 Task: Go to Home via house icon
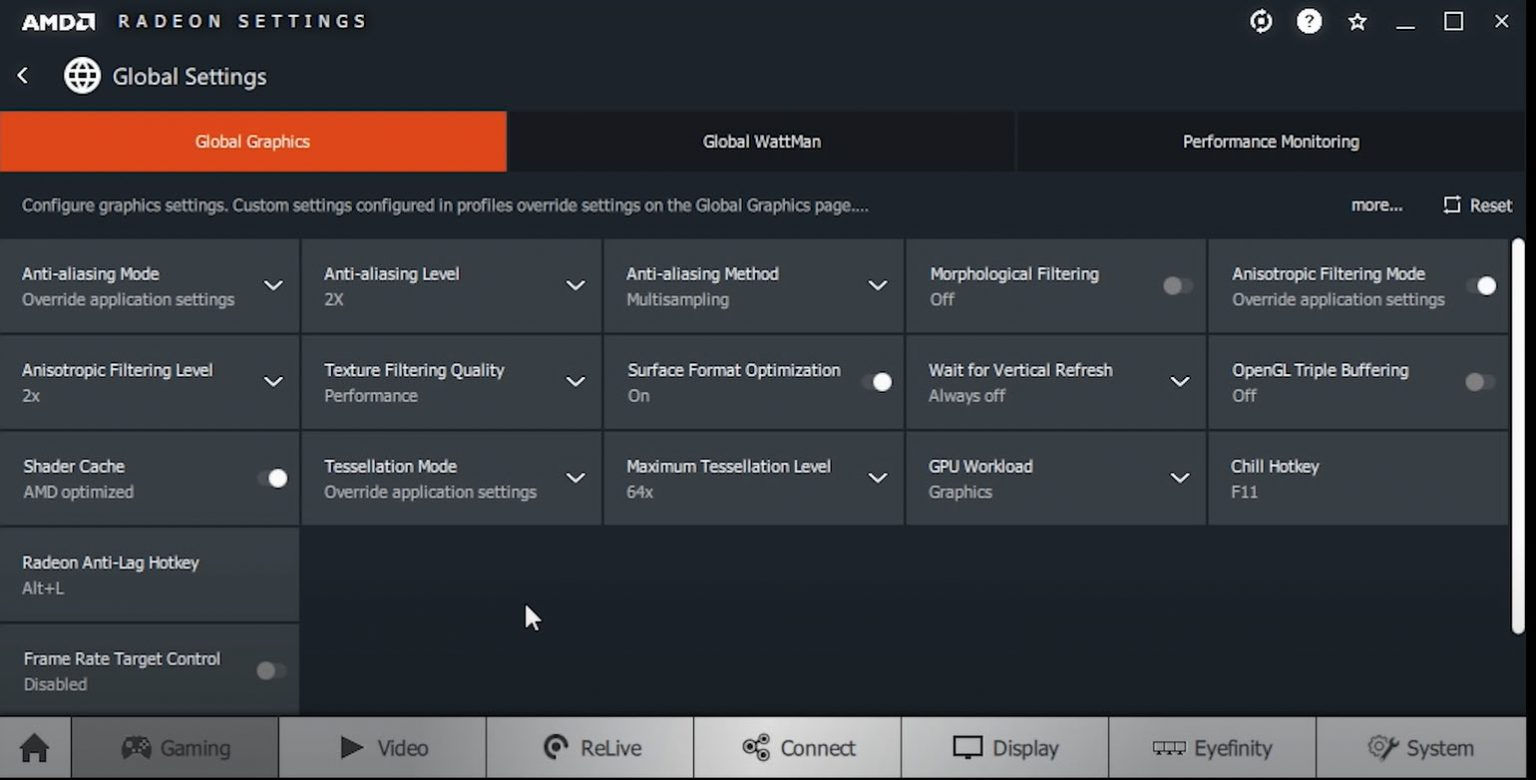pos(35,748)
